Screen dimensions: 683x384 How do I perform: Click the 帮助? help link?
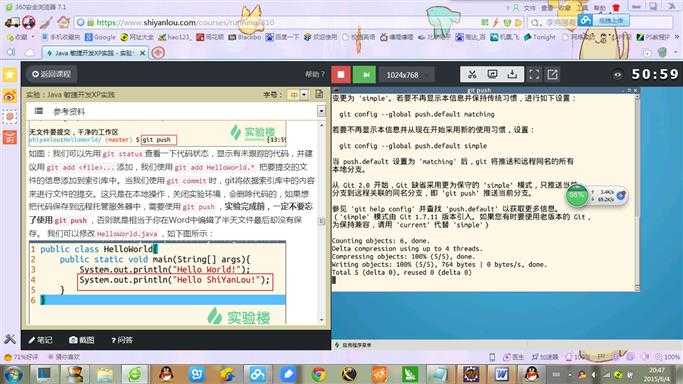pyautogui.click(x=315, y=74)
